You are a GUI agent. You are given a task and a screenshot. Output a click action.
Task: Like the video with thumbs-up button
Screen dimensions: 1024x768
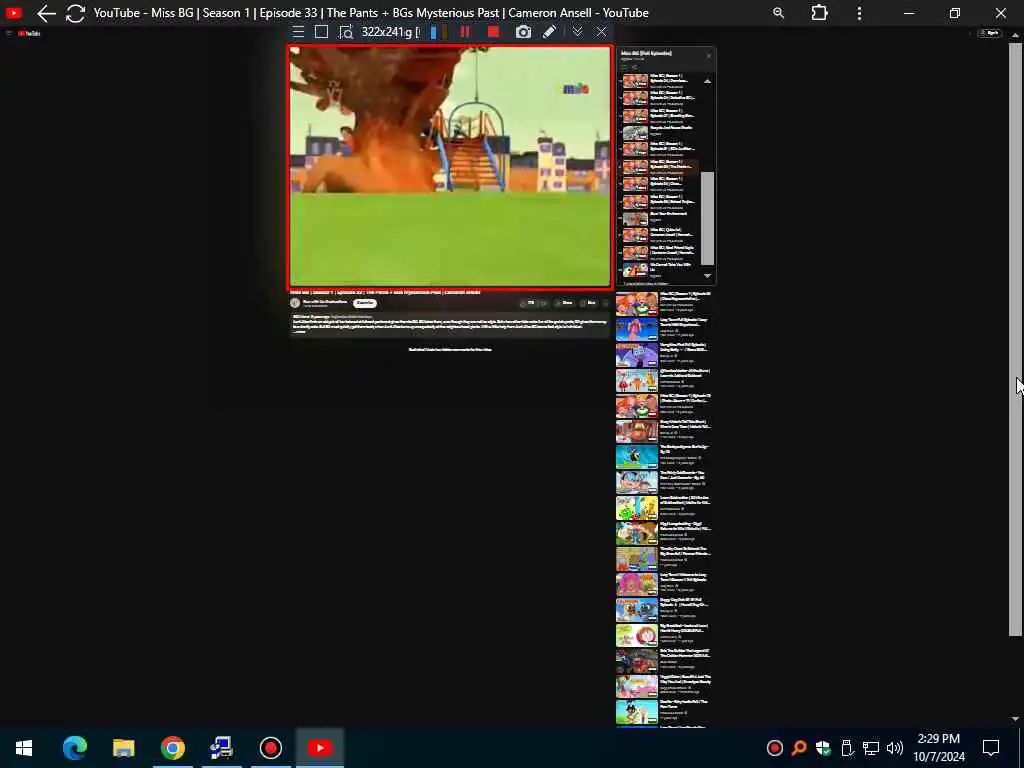[x=528, y=303]
